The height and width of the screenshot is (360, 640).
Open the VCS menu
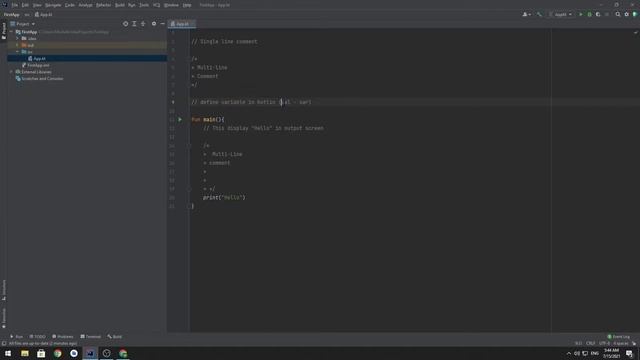(157, 5)
